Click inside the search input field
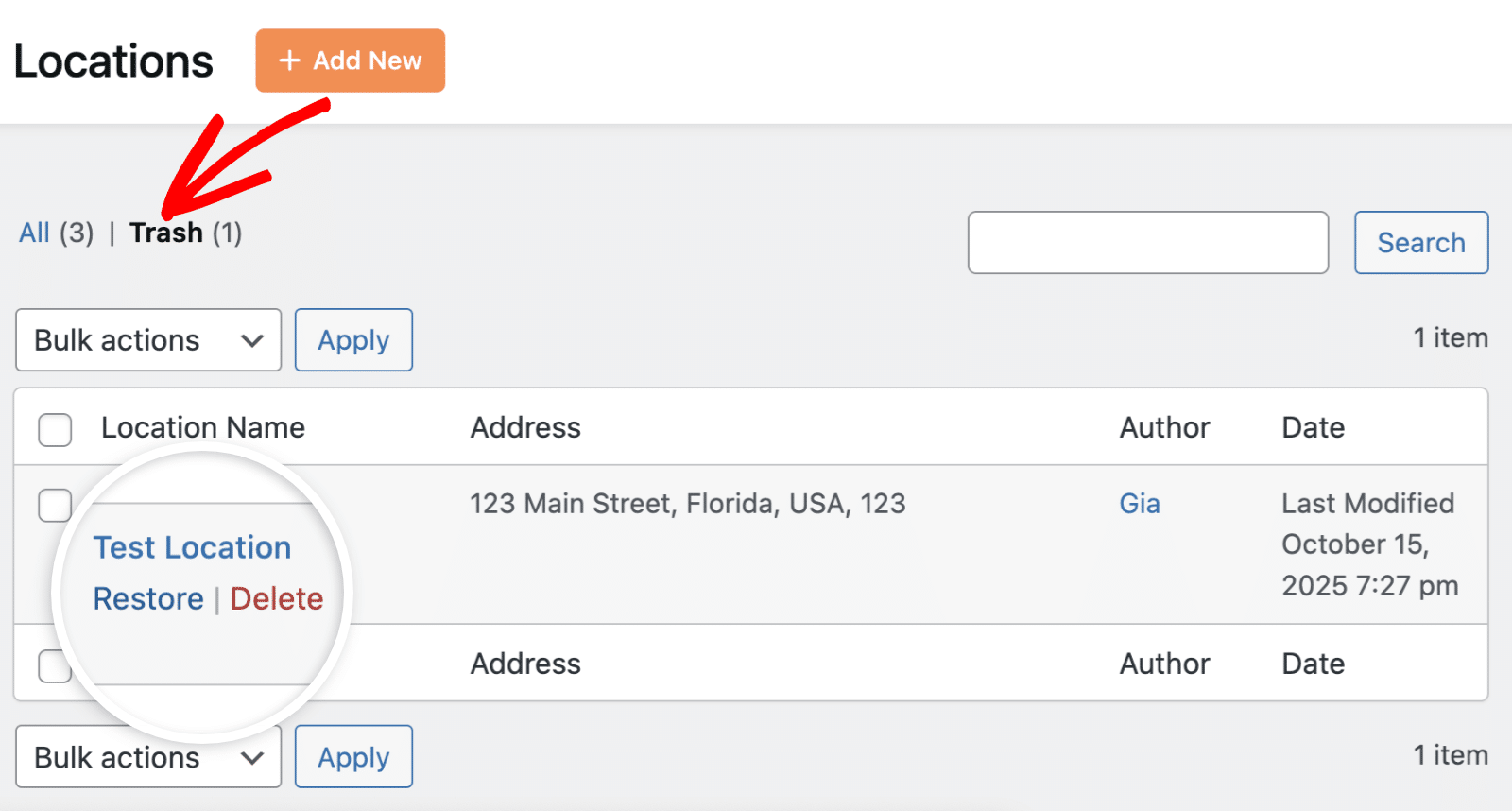1512x811 pixels. (x=1147, y=243)
